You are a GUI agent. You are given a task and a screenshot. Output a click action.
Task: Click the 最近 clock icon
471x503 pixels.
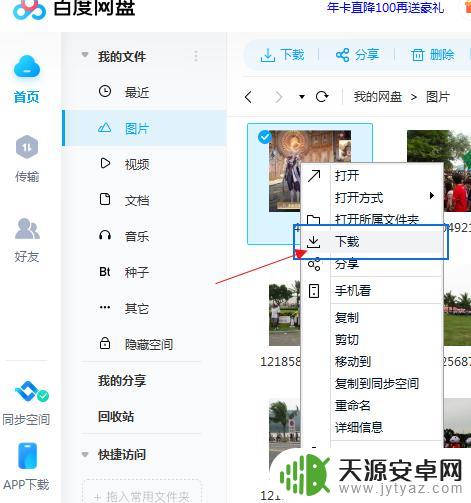point(105,91)
